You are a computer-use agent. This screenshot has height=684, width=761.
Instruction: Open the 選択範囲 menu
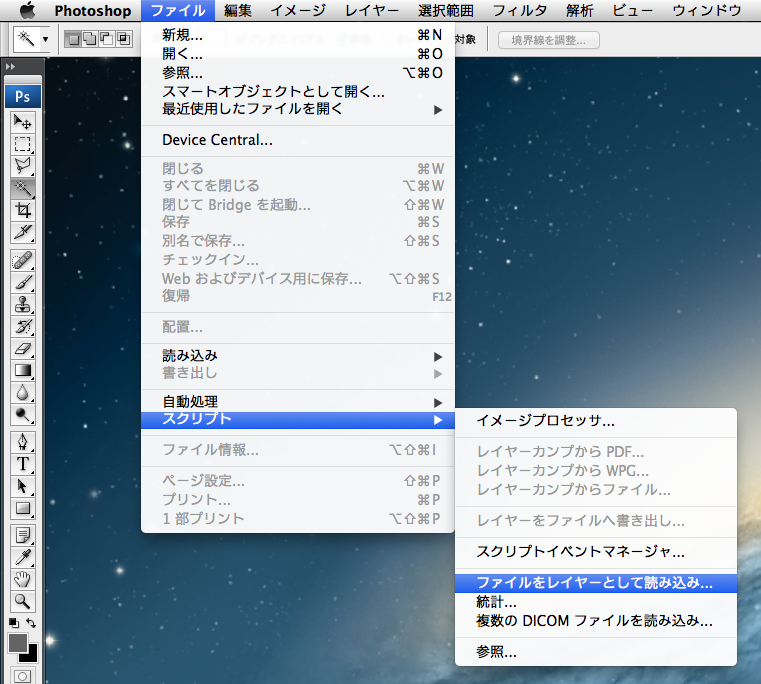pos(446,11)
